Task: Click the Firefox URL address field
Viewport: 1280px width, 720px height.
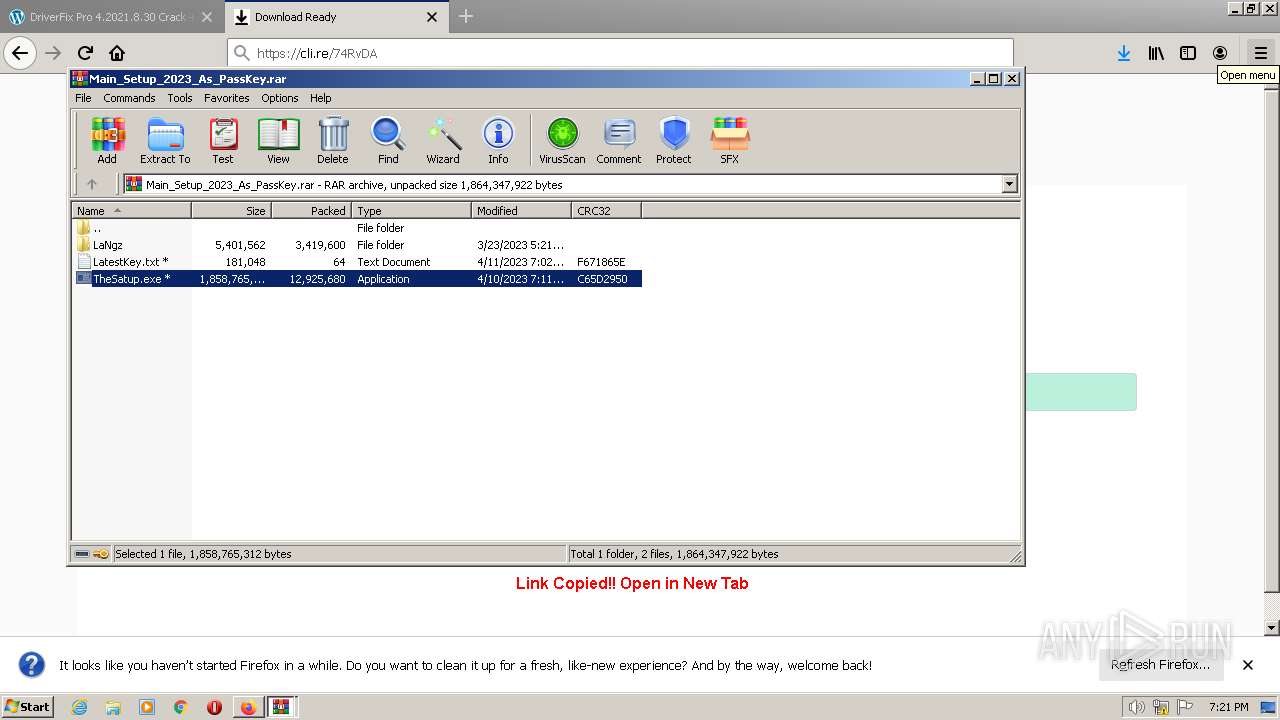Action: click(620, 53)
